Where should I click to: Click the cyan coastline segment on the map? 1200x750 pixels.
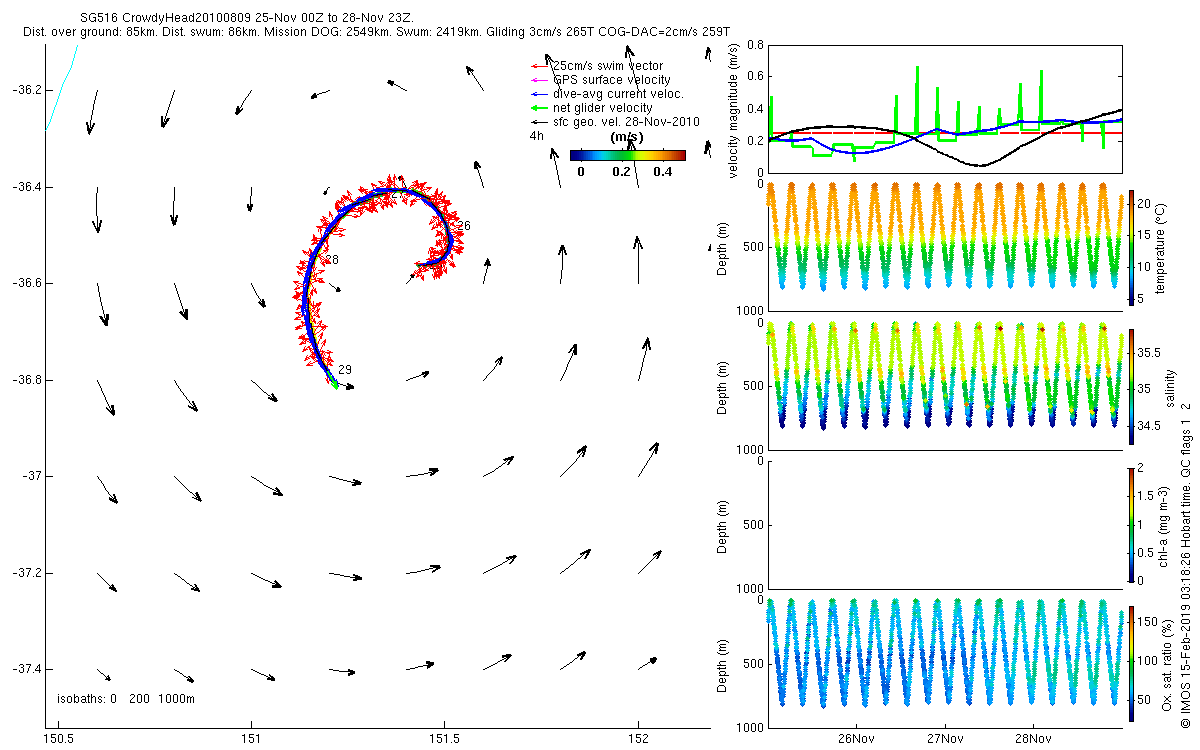coord(61,87)
